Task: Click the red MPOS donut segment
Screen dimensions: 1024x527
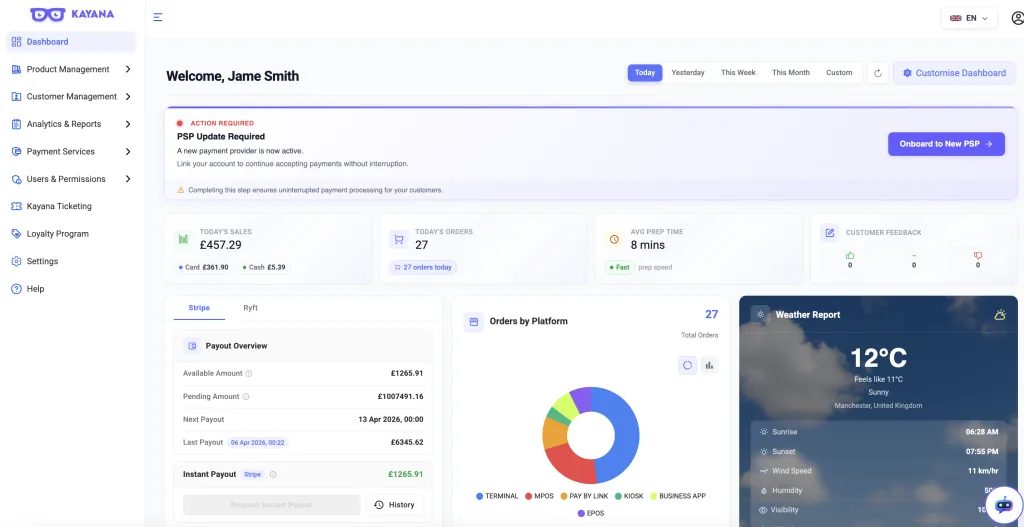Action: pyautogui.click(x=568, y=464)
